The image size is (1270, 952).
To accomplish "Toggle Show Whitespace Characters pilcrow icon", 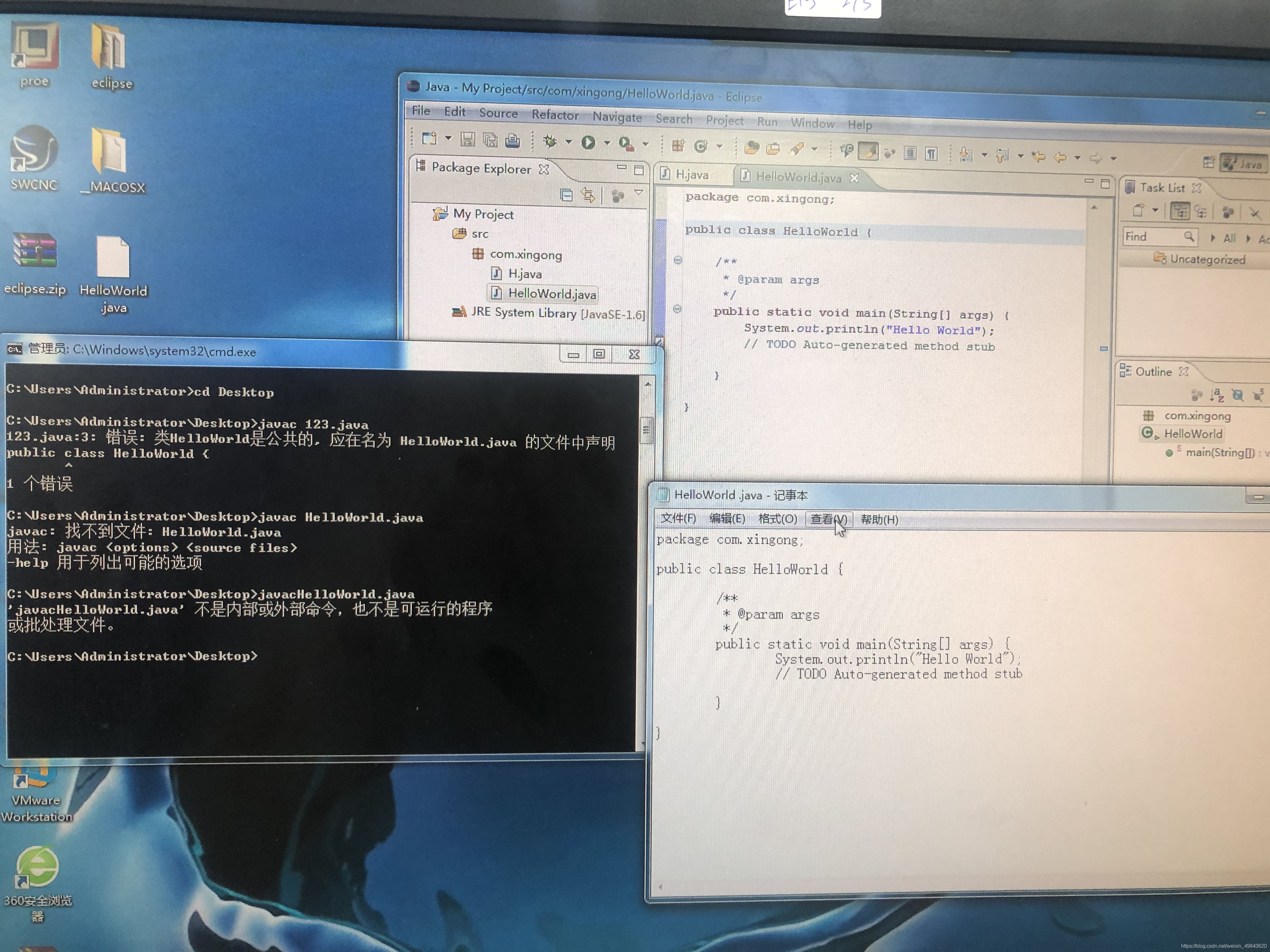I will 931,153.
